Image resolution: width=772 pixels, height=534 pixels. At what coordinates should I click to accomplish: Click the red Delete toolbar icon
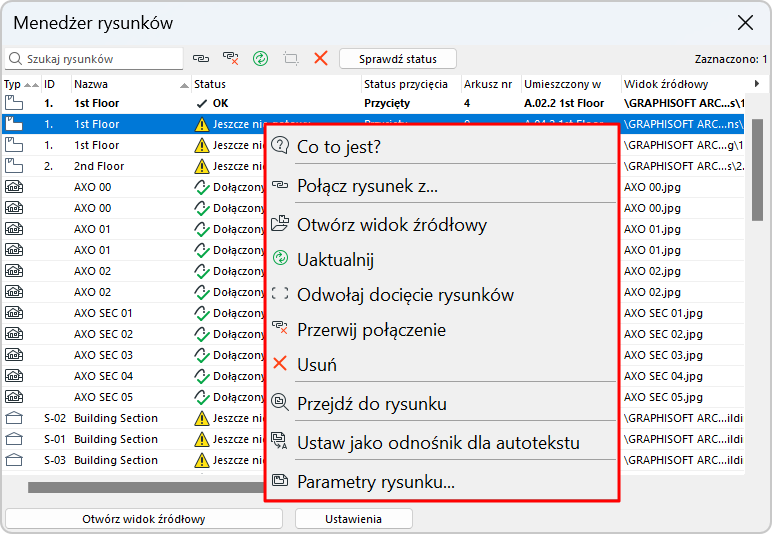click(x=321, y=59)
